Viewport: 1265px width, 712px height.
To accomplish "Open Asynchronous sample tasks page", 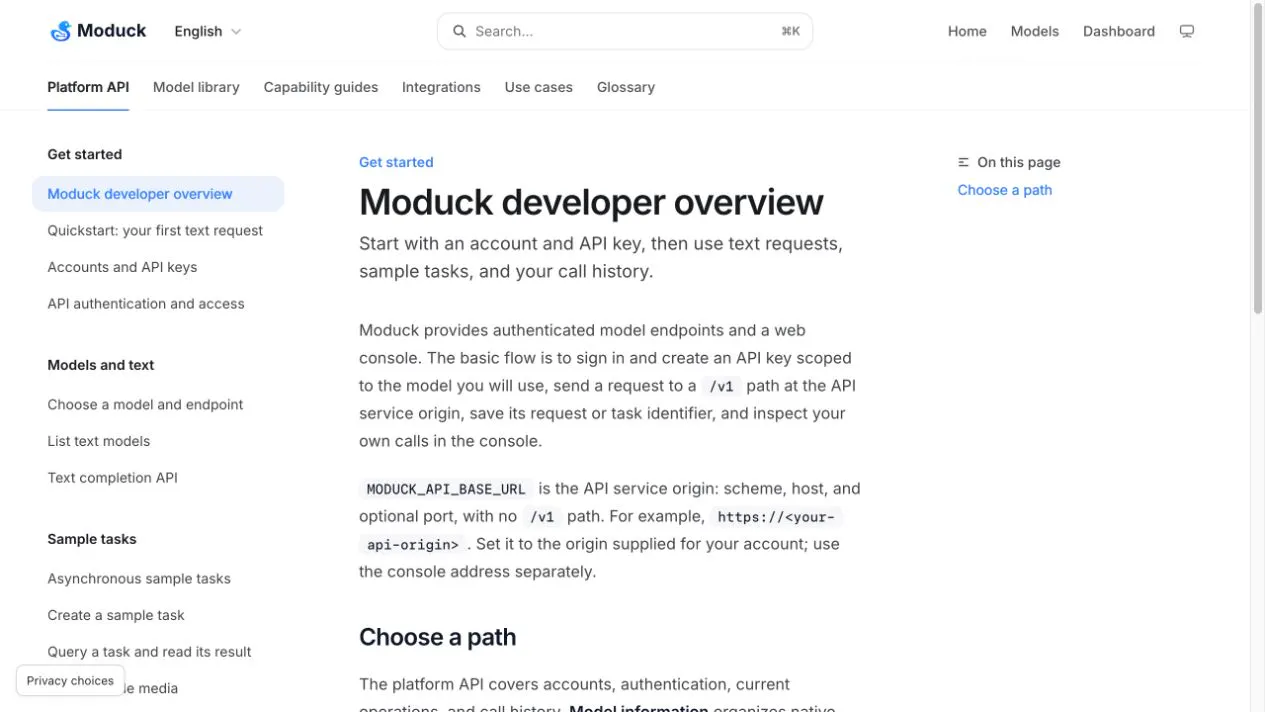I will pyautogui.click(x=139, y=578).
